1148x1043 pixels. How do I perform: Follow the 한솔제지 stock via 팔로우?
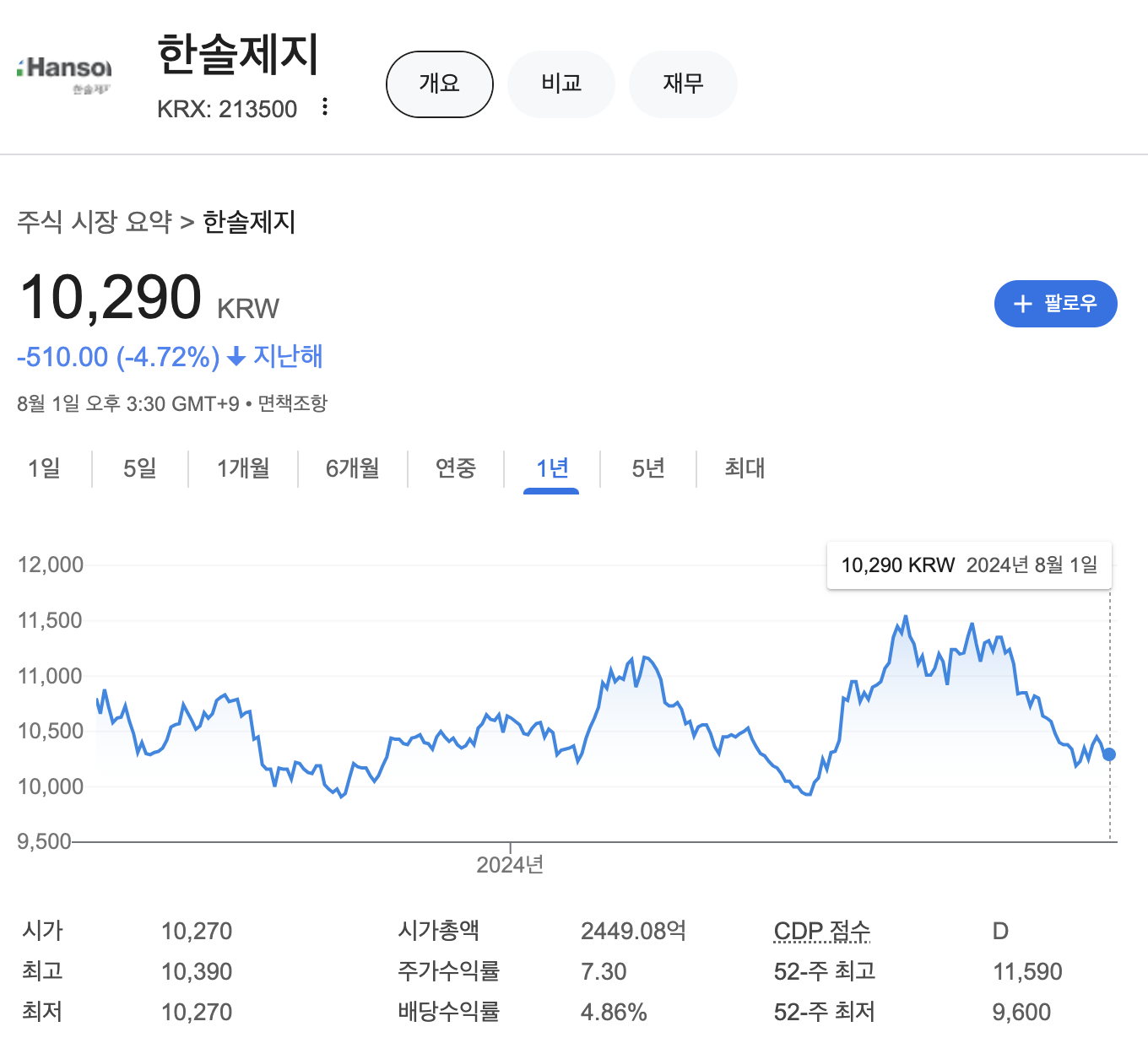[1056, 304]
